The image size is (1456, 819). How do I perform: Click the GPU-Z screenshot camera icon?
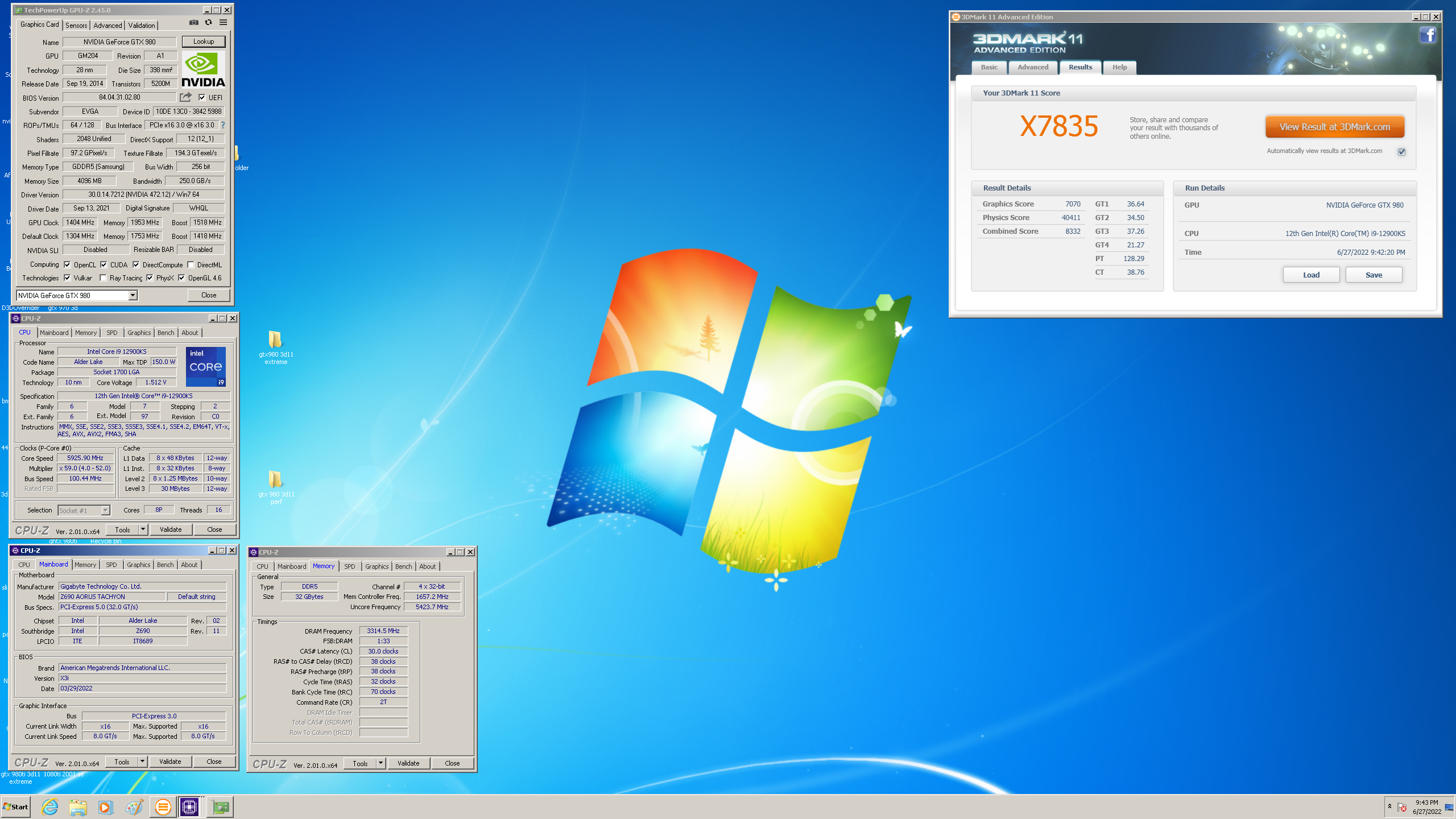pos(194,23)
